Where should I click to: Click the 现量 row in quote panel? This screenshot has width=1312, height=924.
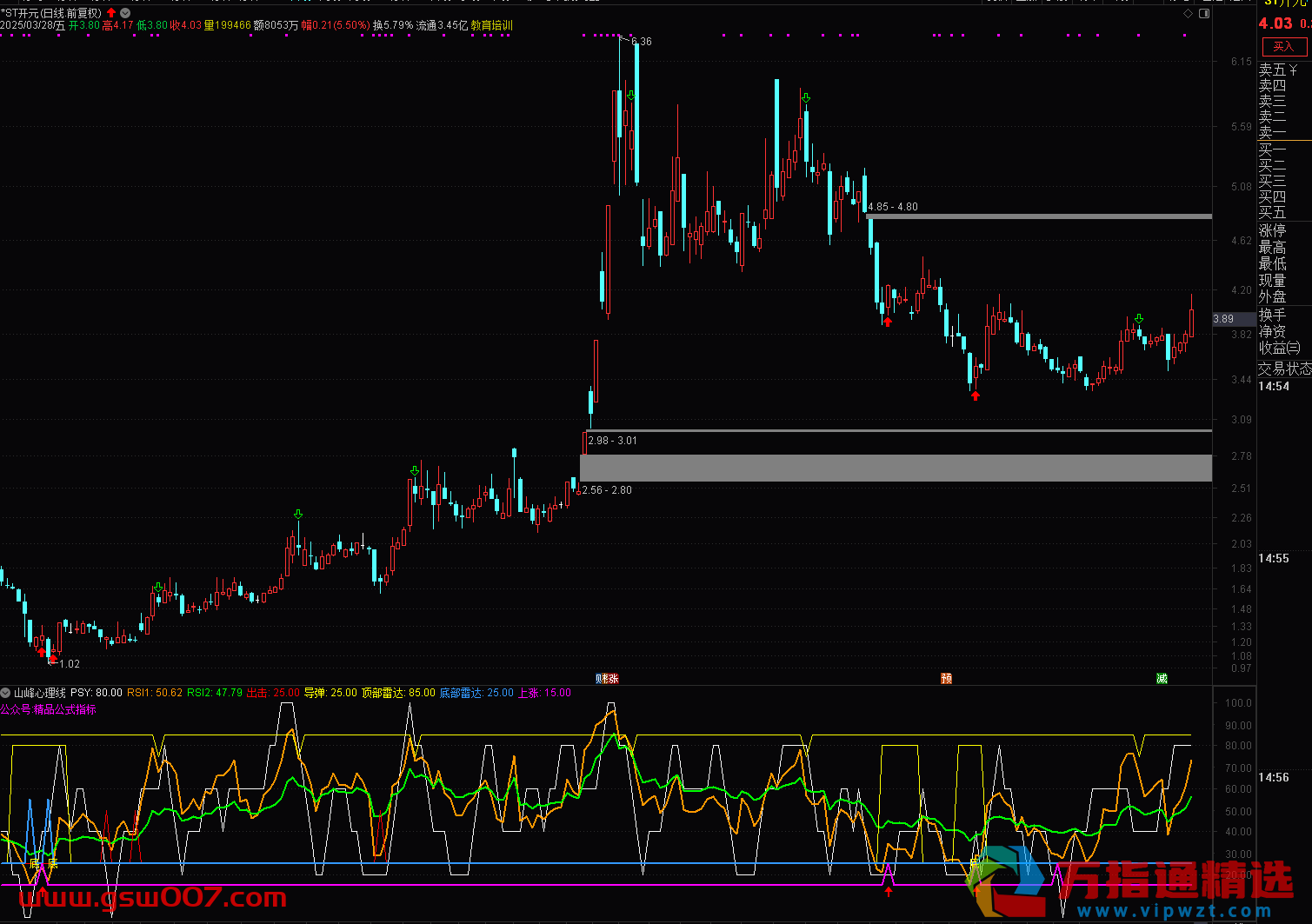tap(1272, 280)
